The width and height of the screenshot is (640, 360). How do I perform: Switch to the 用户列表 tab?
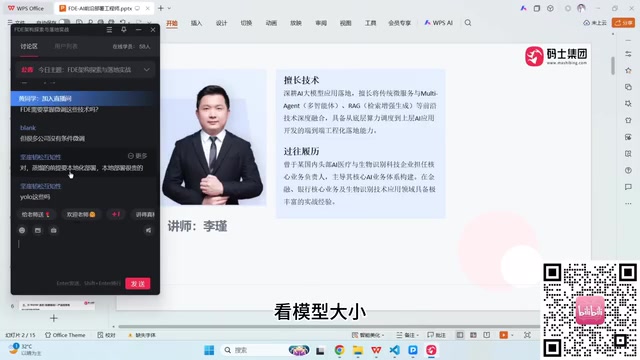pos(66,47)
